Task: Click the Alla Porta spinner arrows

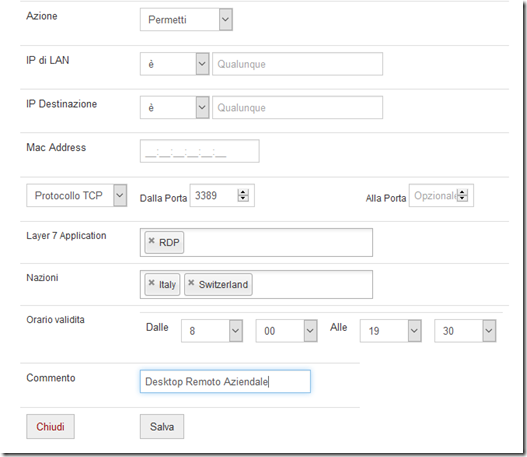Action: 462,195
